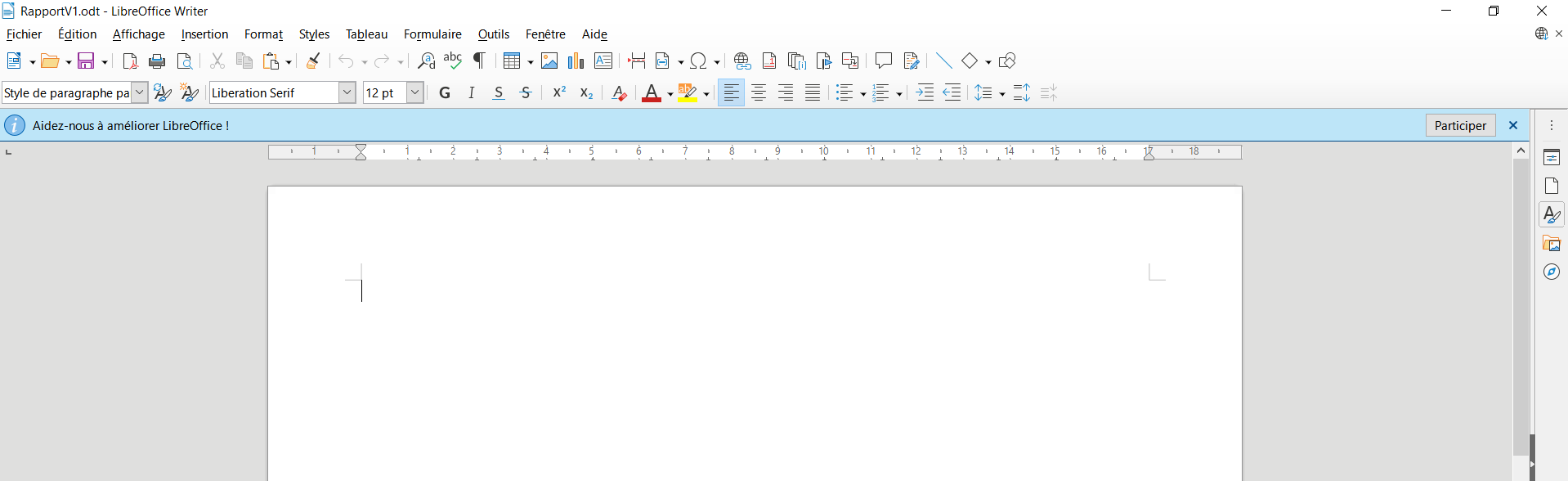Open Find and Replace

pos(426,61)
